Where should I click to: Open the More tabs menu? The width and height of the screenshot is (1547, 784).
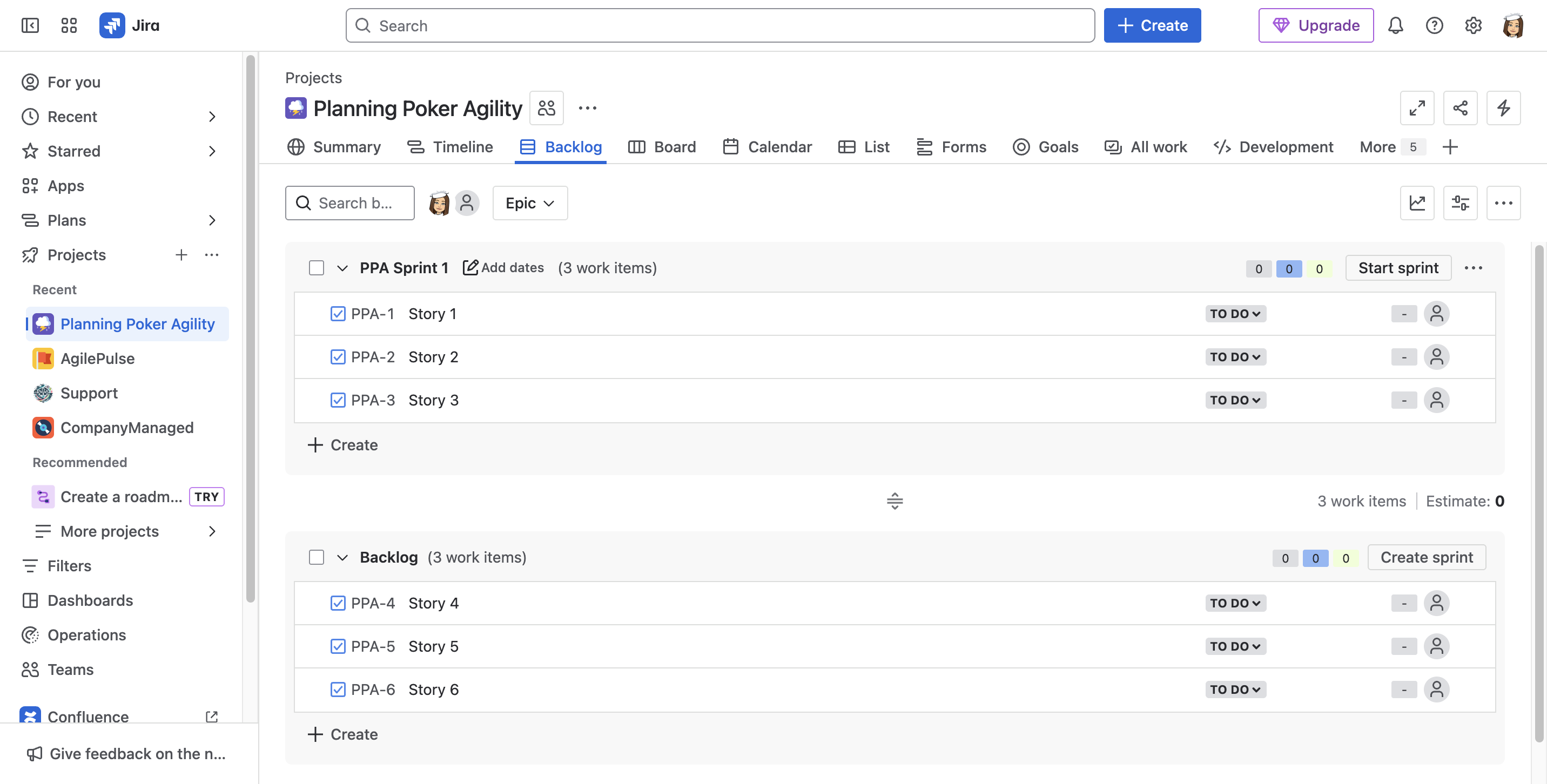coord(1391,147)
